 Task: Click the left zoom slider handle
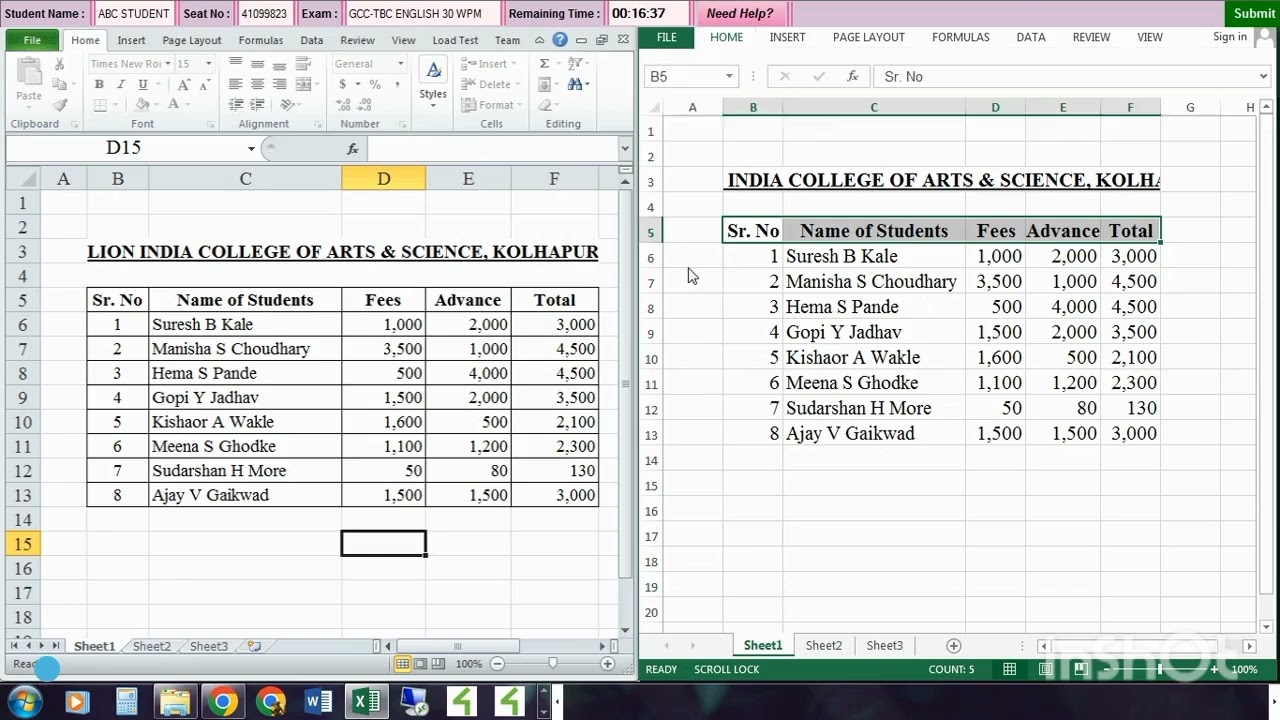[552, 664]
